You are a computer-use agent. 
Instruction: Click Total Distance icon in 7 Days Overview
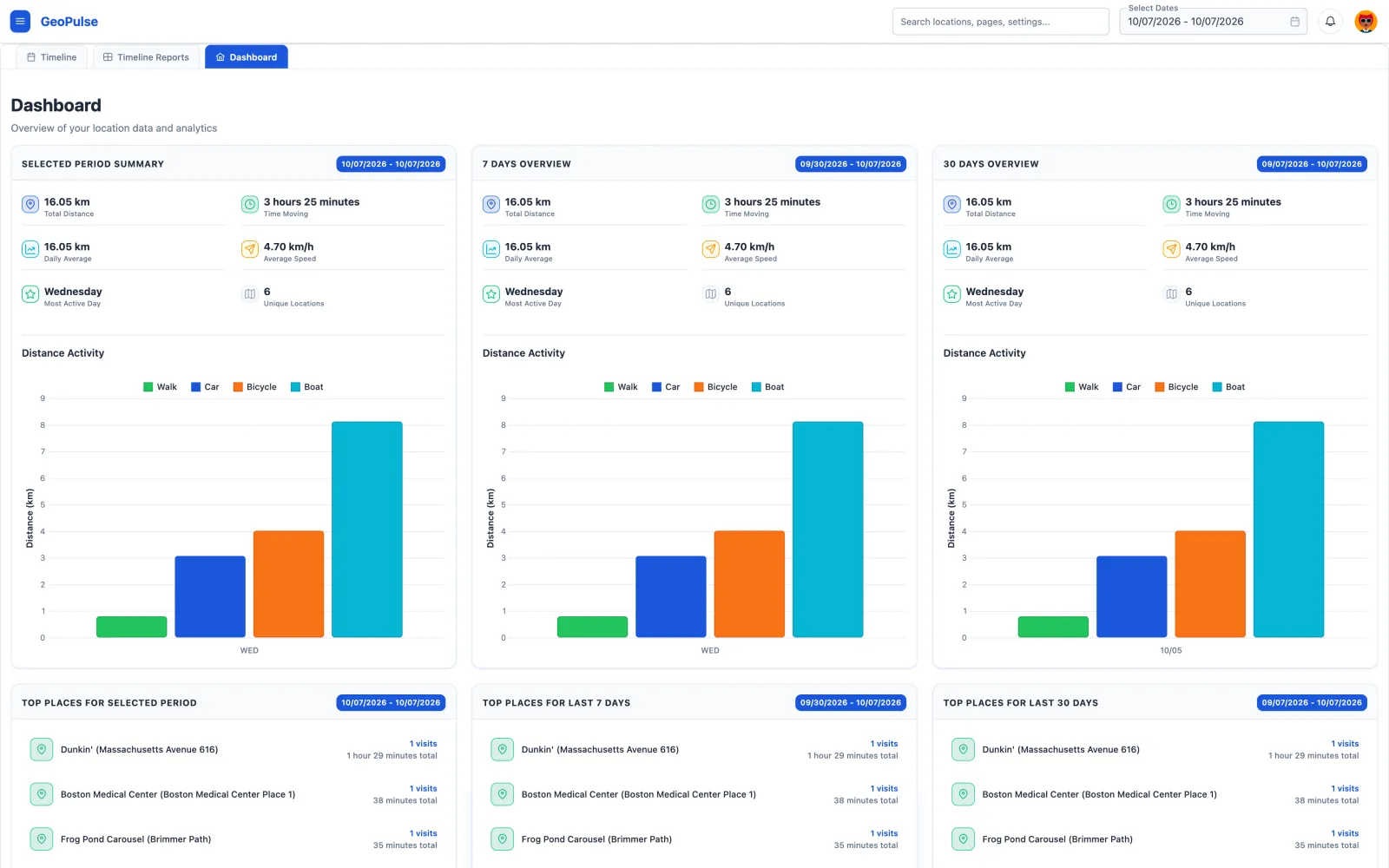click(491, 205)
